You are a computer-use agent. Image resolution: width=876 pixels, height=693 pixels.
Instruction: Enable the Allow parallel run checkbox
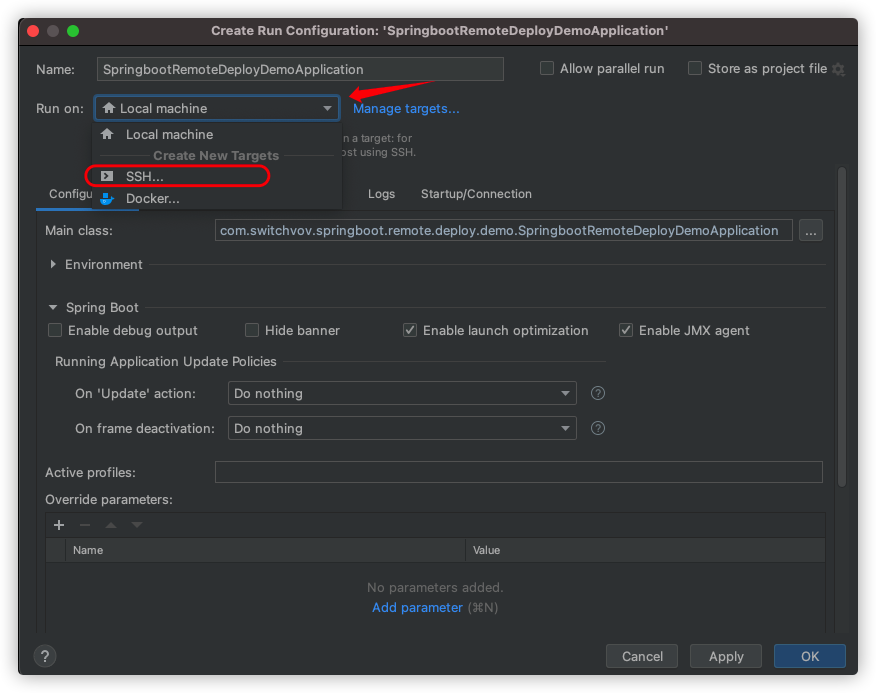547,69
